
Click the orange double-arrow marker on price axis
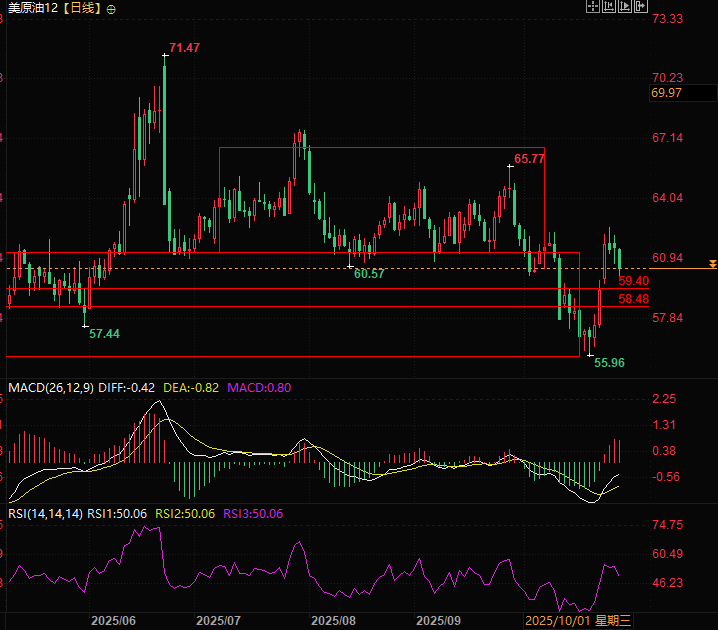coord(711,264)
